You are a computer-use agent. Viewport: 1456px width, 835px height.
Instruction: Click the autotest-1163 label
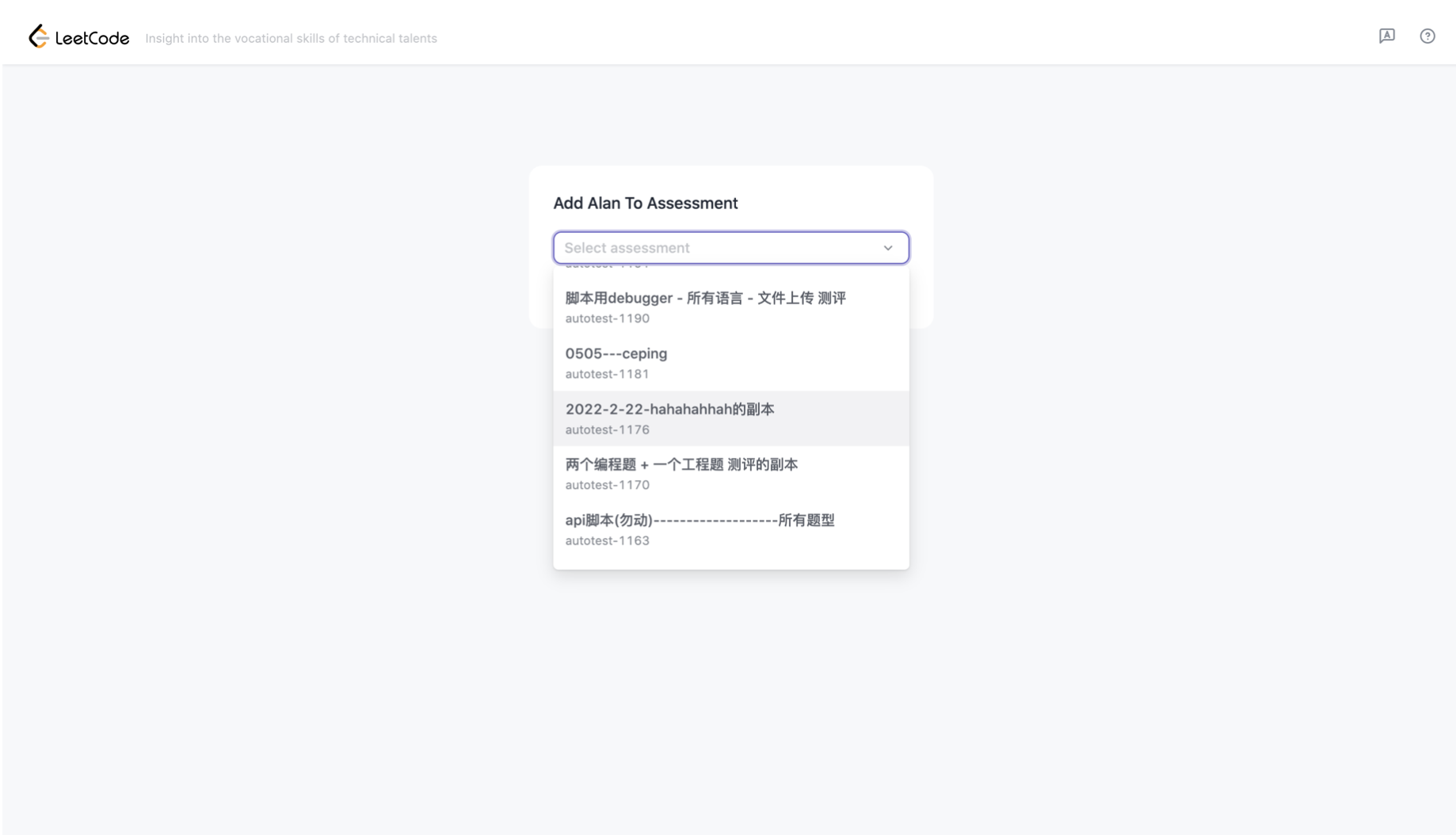pyautogui.click(x=607, y=540)
